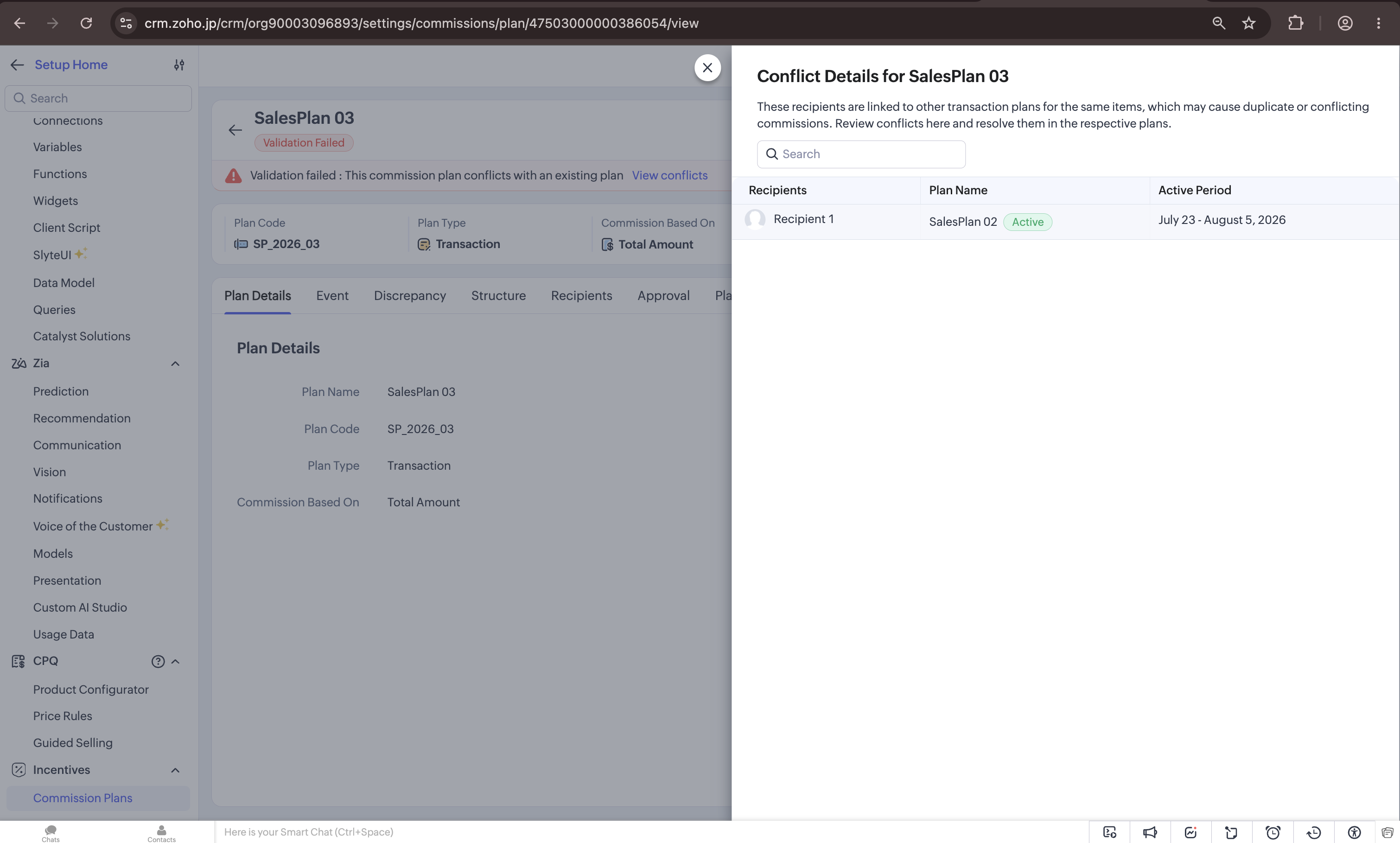Switch to the Plan Details tab
The image size is (1400, 843).
point(257,295)
